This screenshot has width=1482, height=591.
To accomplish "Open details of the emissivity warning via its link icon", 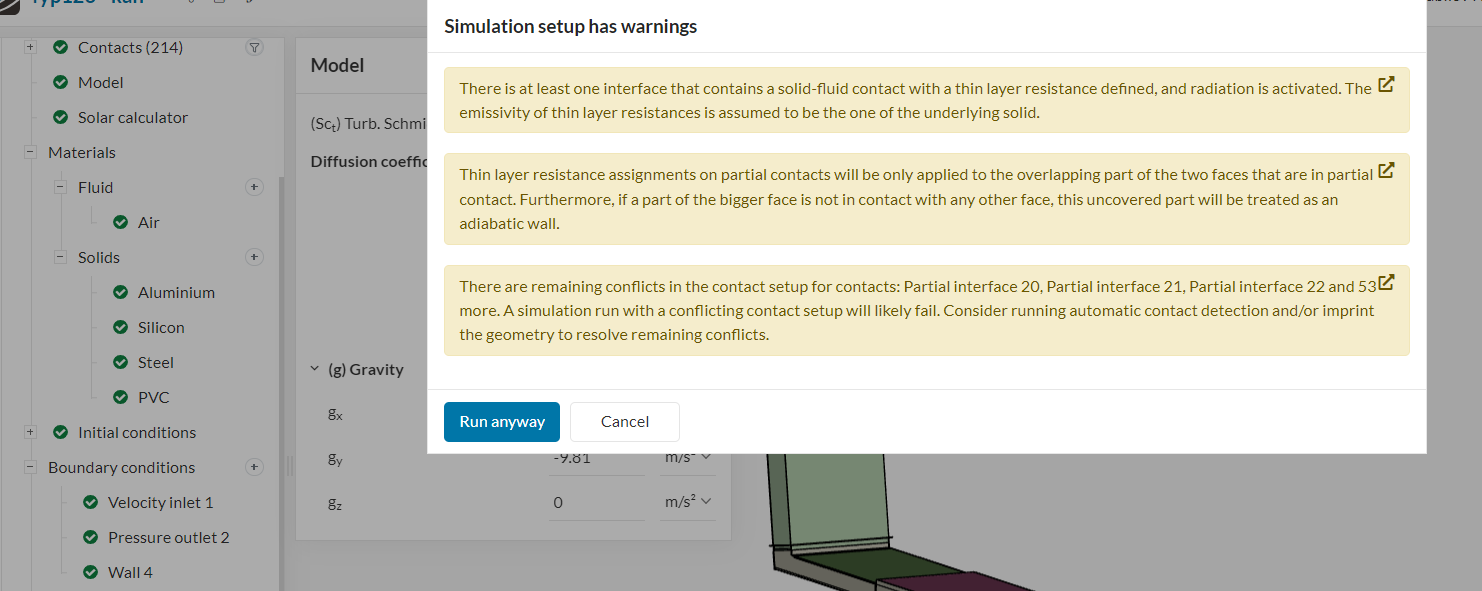I will [x=1386, y=85].
